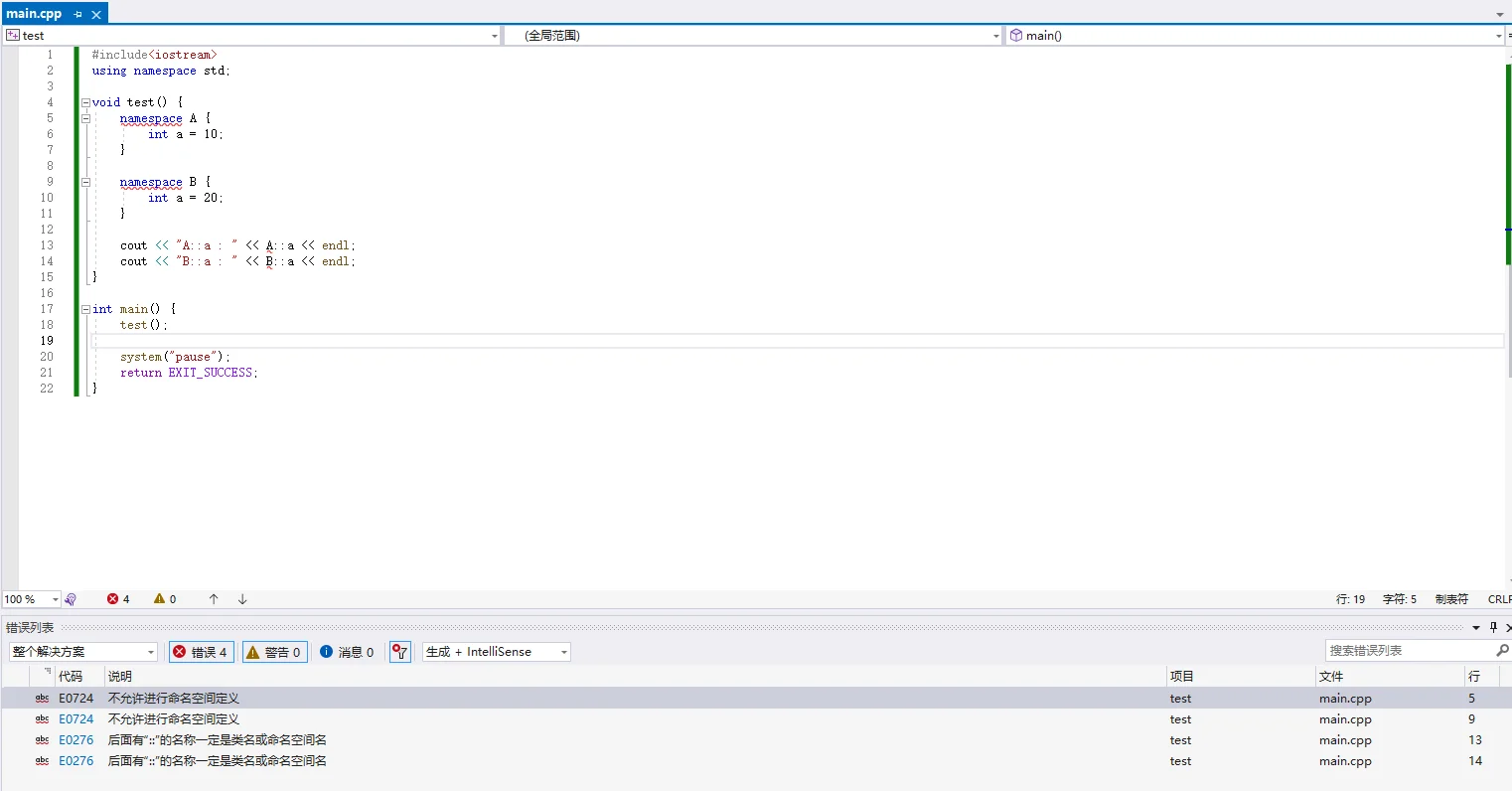Sort errors by 文件 column
The height and width of the screenshot is (791, 1512).
click(x=1390, y=676)
